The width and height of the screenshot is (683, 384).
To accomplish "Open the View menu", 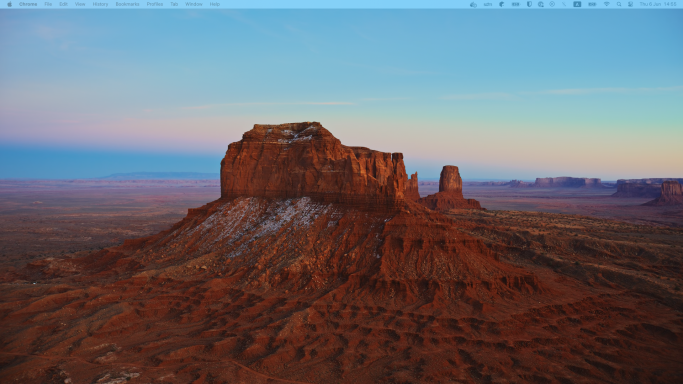I will pyautogui.click(x=80, y=4).
